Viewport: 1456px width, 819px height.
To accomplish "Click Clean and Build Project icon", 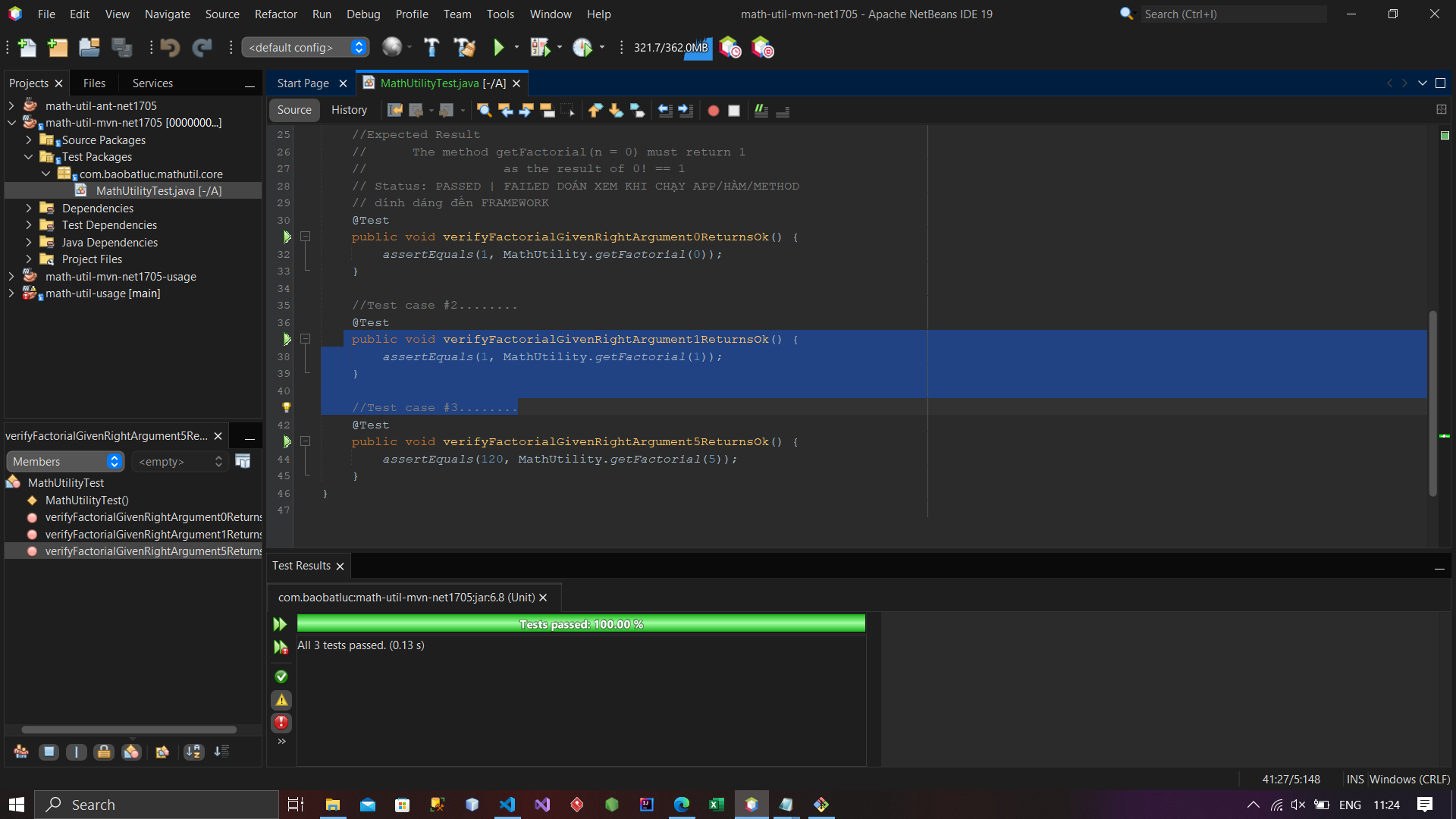I will [464, 48].
